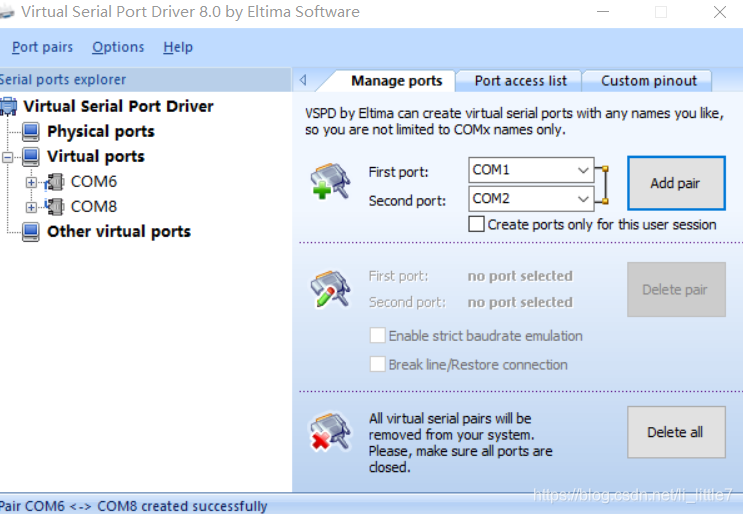Select the Physical ports tree item
This screenshot has height=514, width=743.
point(100,131)
